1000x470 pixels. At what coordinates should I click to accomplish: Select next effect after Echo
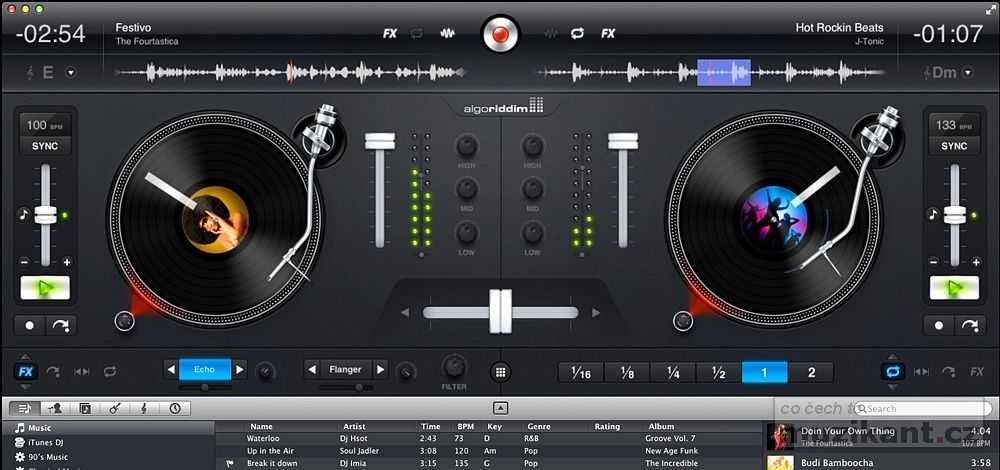tap(240, 369)
